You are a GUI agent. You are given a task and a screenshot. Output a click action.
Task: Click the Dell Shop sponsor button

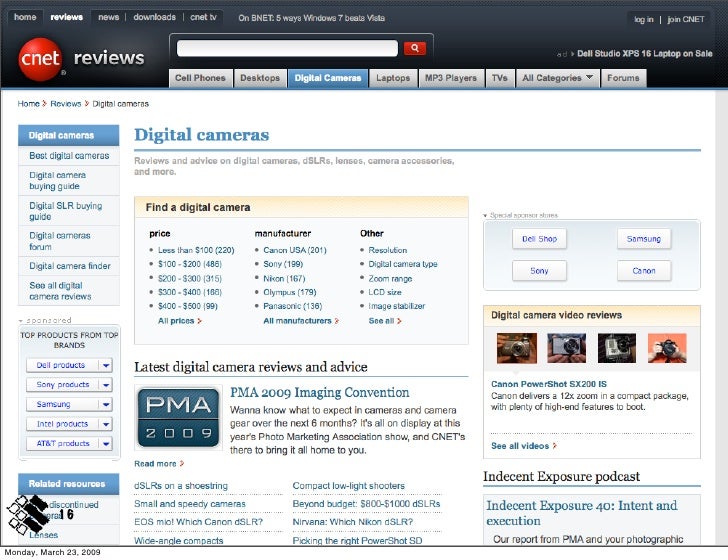pos(539,239)
